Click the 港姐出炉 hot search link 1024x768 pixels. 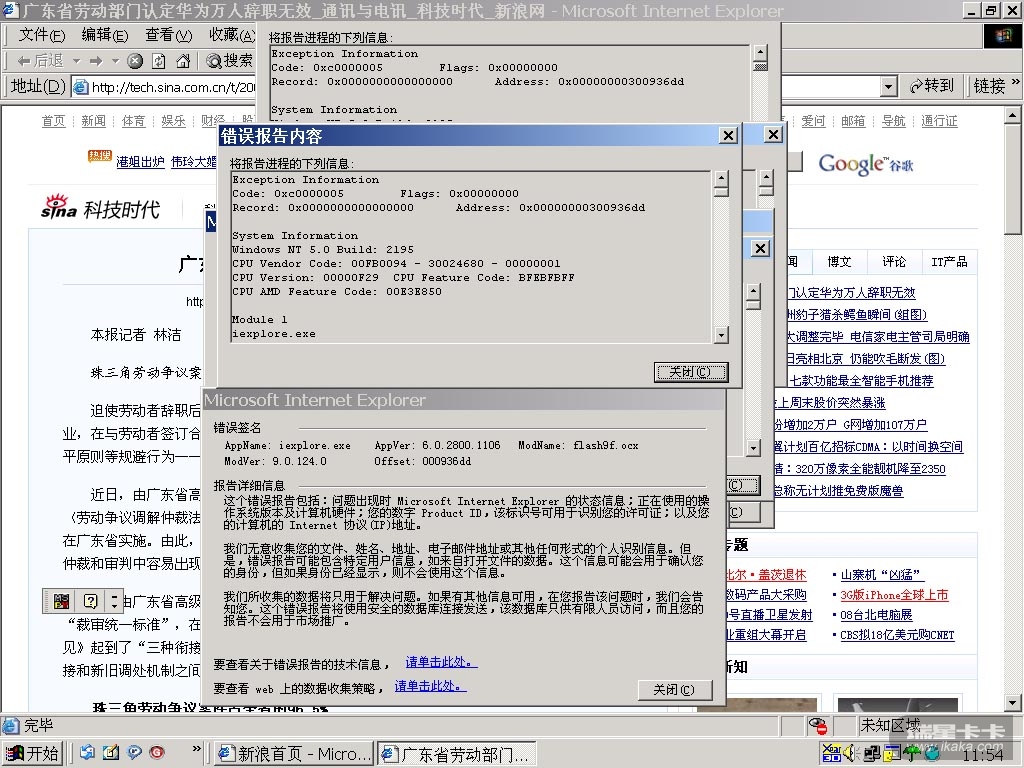point(140,161)
